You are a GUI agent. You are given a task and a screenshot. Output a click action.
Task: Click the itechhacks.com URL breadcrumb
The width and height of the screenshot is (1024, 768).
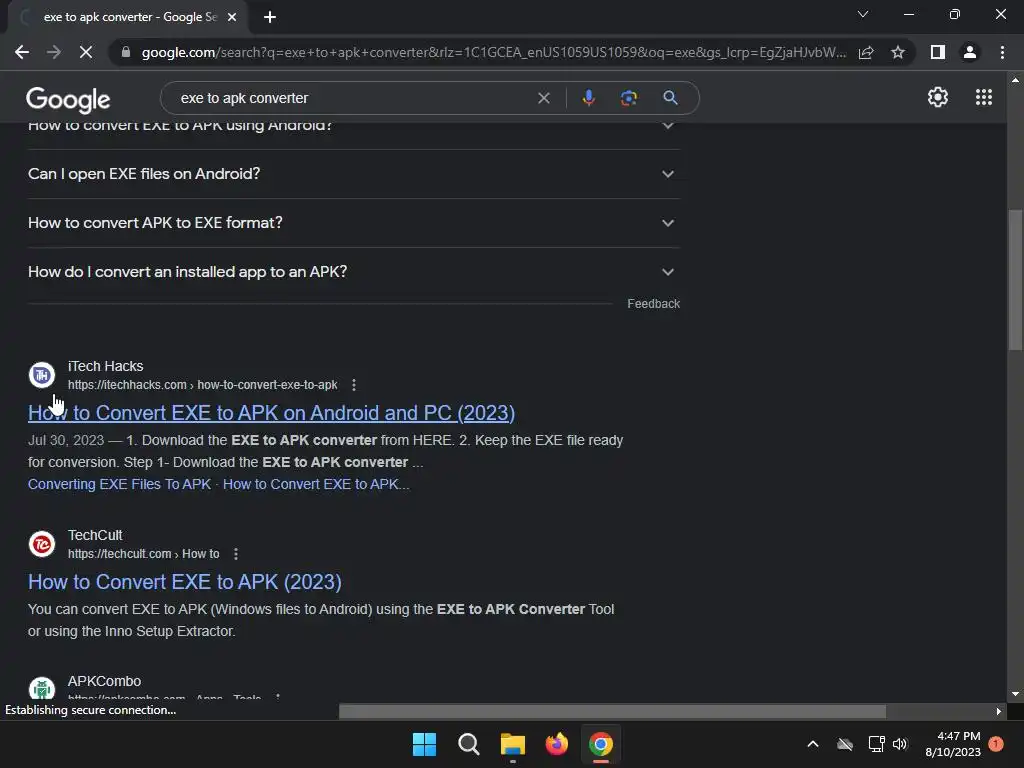[202, 385]
